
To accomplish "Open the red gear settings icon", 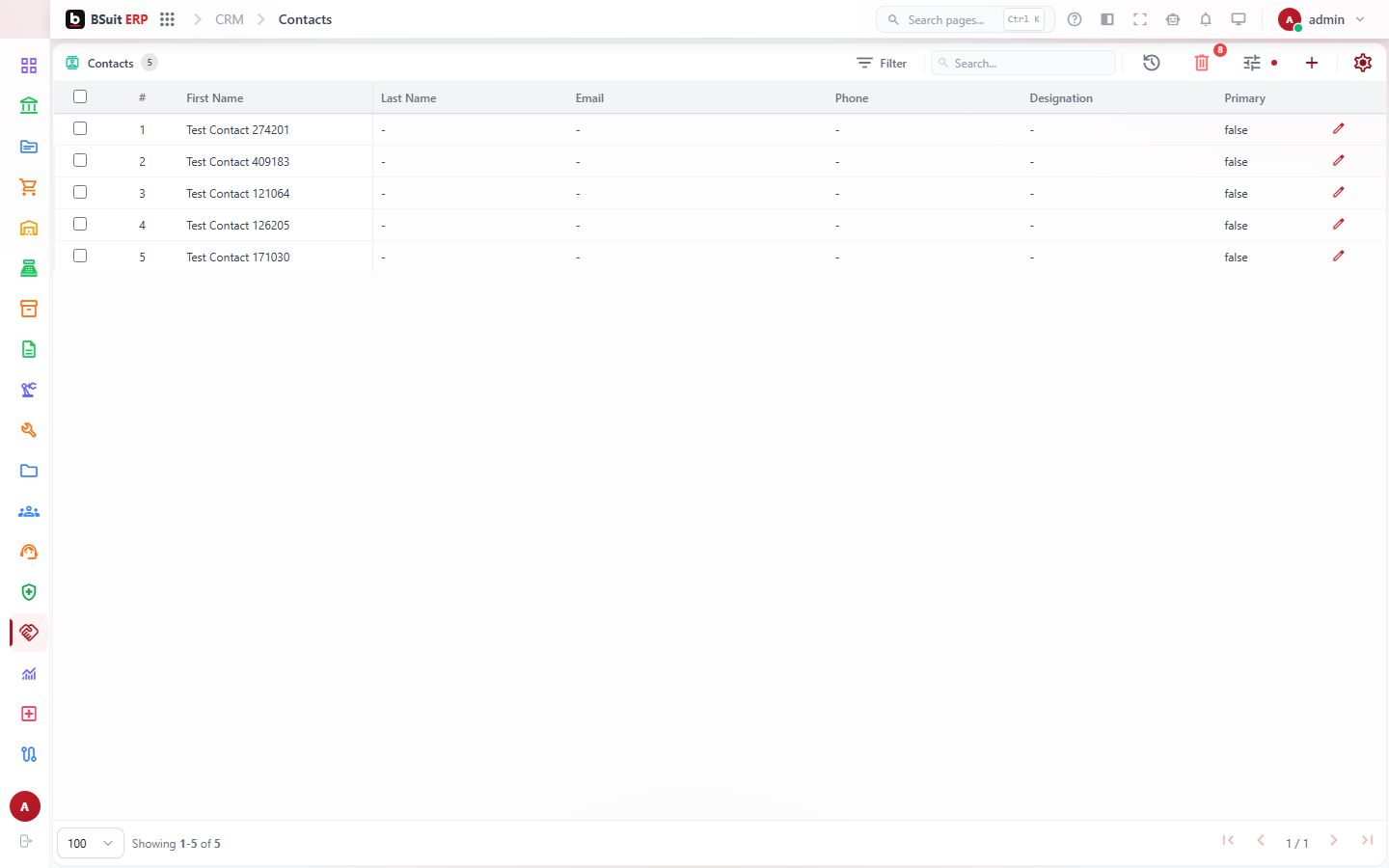I will pyautogui.click(x=1363, y=63).
